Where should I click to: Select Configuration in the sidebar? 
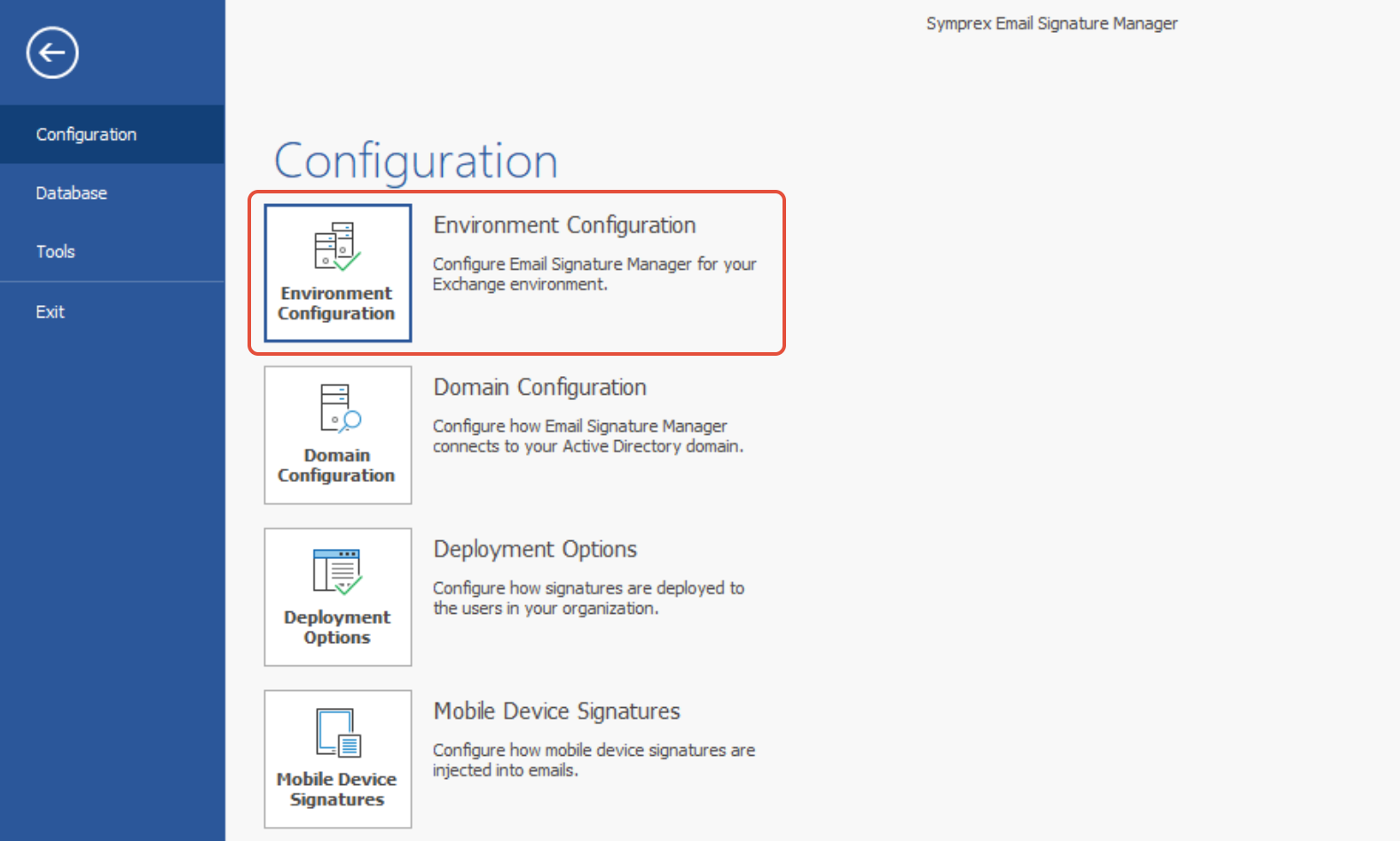113,134
